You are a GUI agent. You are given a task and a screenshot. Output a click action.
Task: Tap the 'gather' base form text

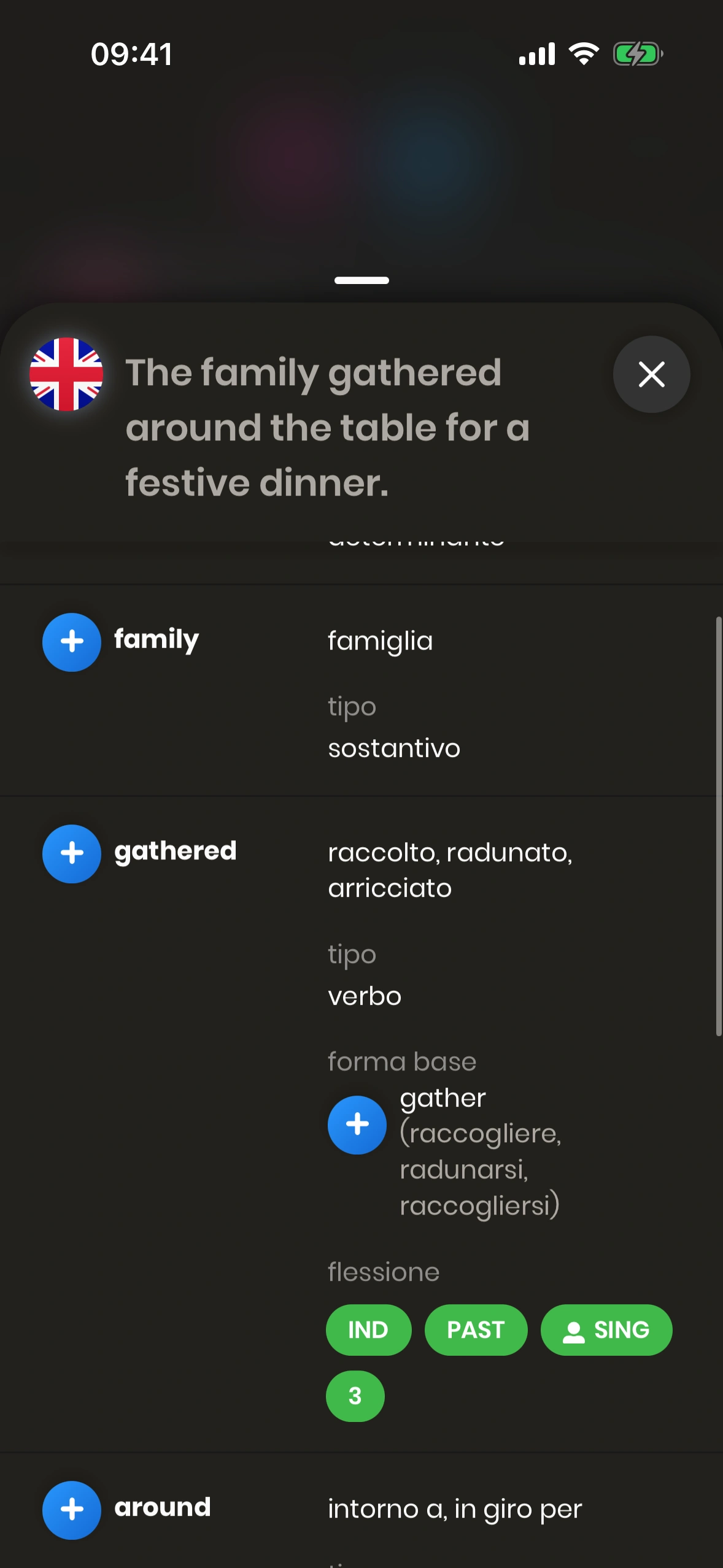[443, 1098]
